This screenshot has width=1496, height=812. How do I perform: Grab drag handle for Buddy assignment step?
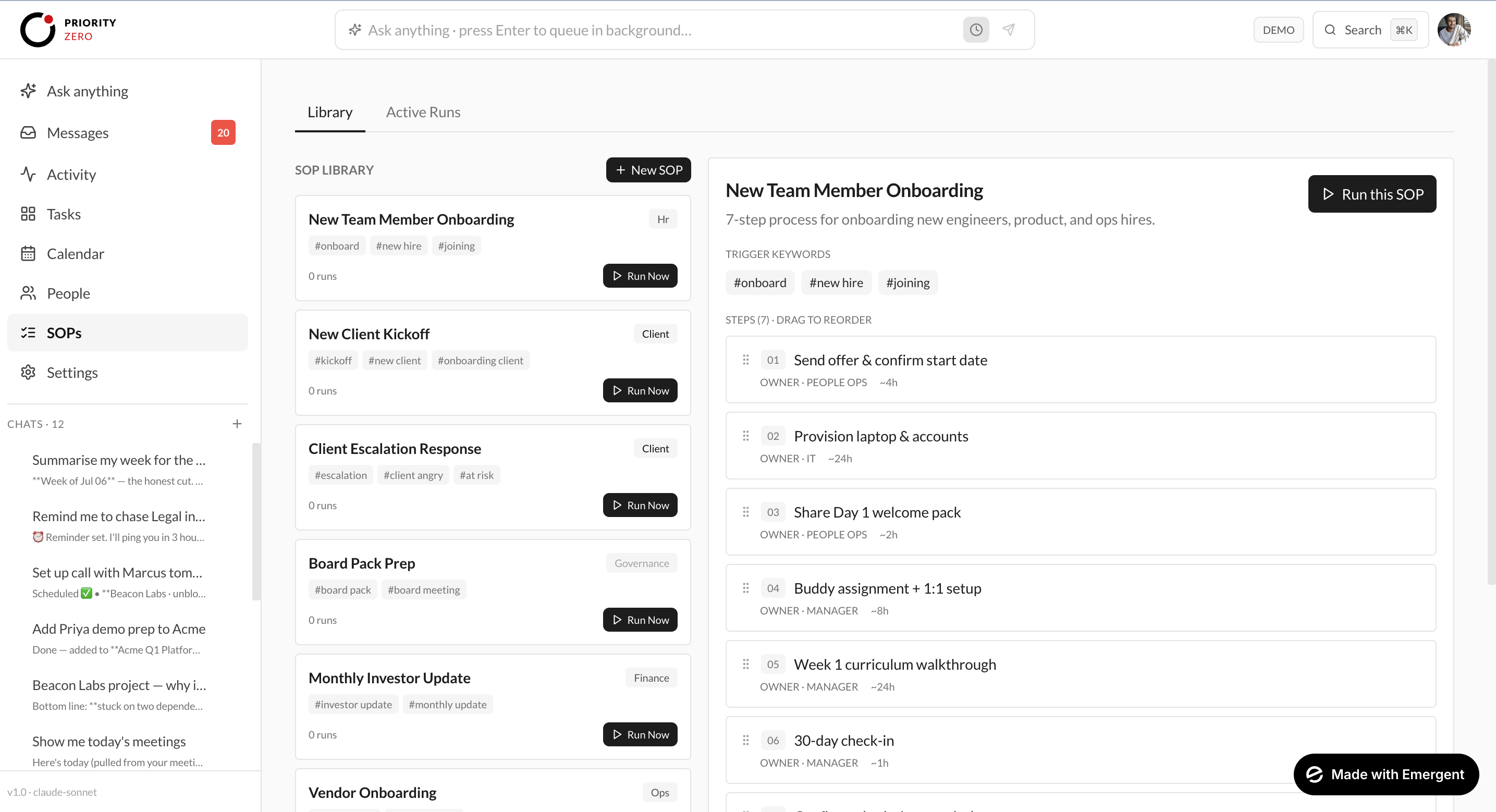746,588
